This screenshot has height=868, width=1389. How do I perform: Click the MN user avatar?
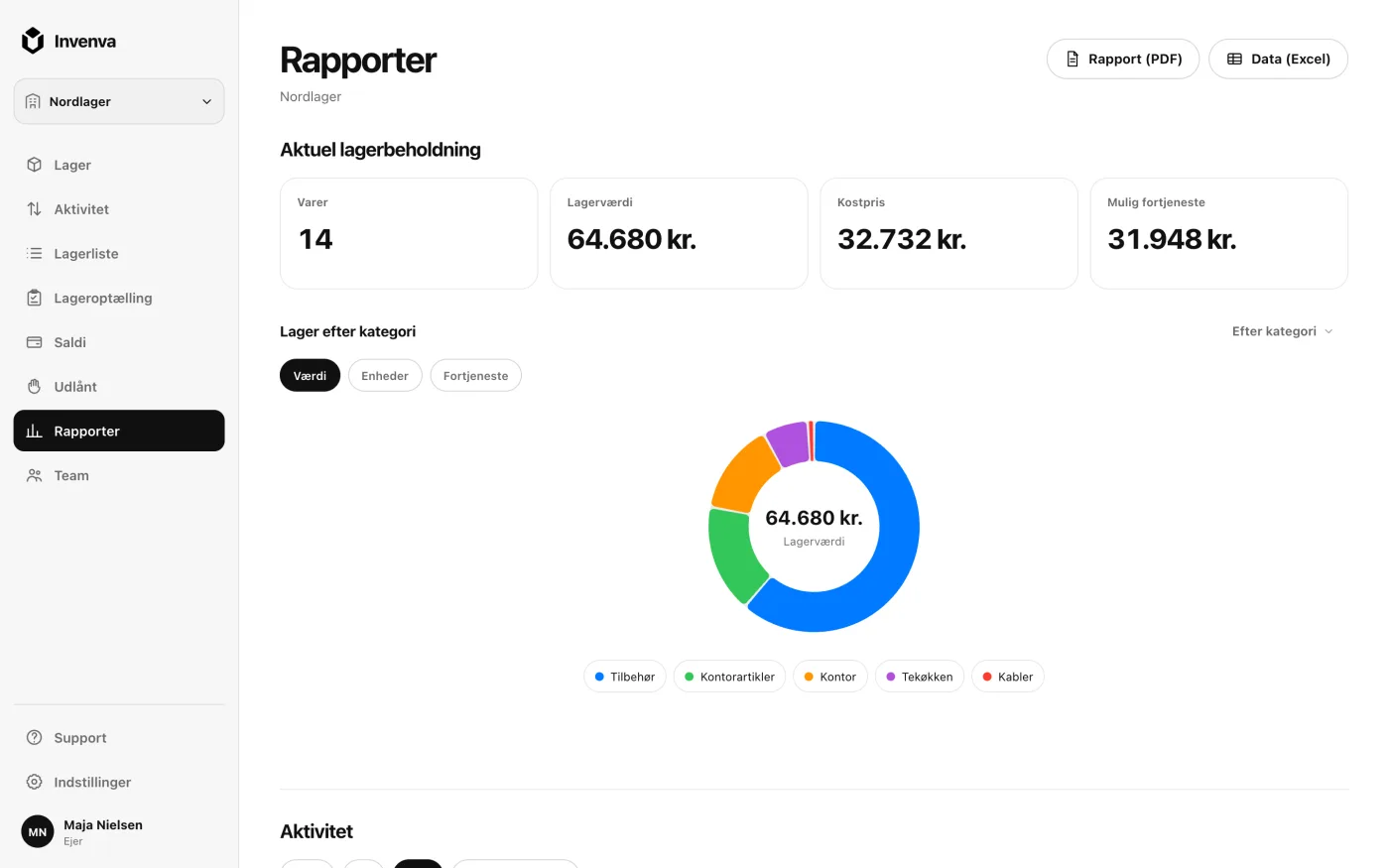(38, 832)
